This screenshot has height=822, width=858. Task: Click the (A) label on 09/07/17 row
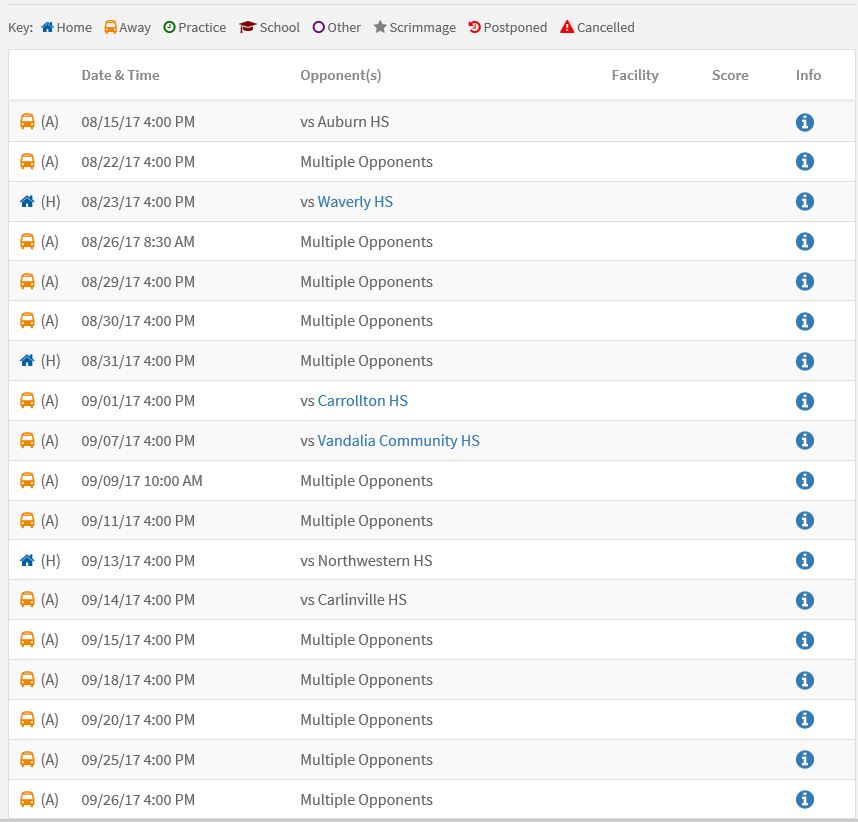click(x=50, y=441)
